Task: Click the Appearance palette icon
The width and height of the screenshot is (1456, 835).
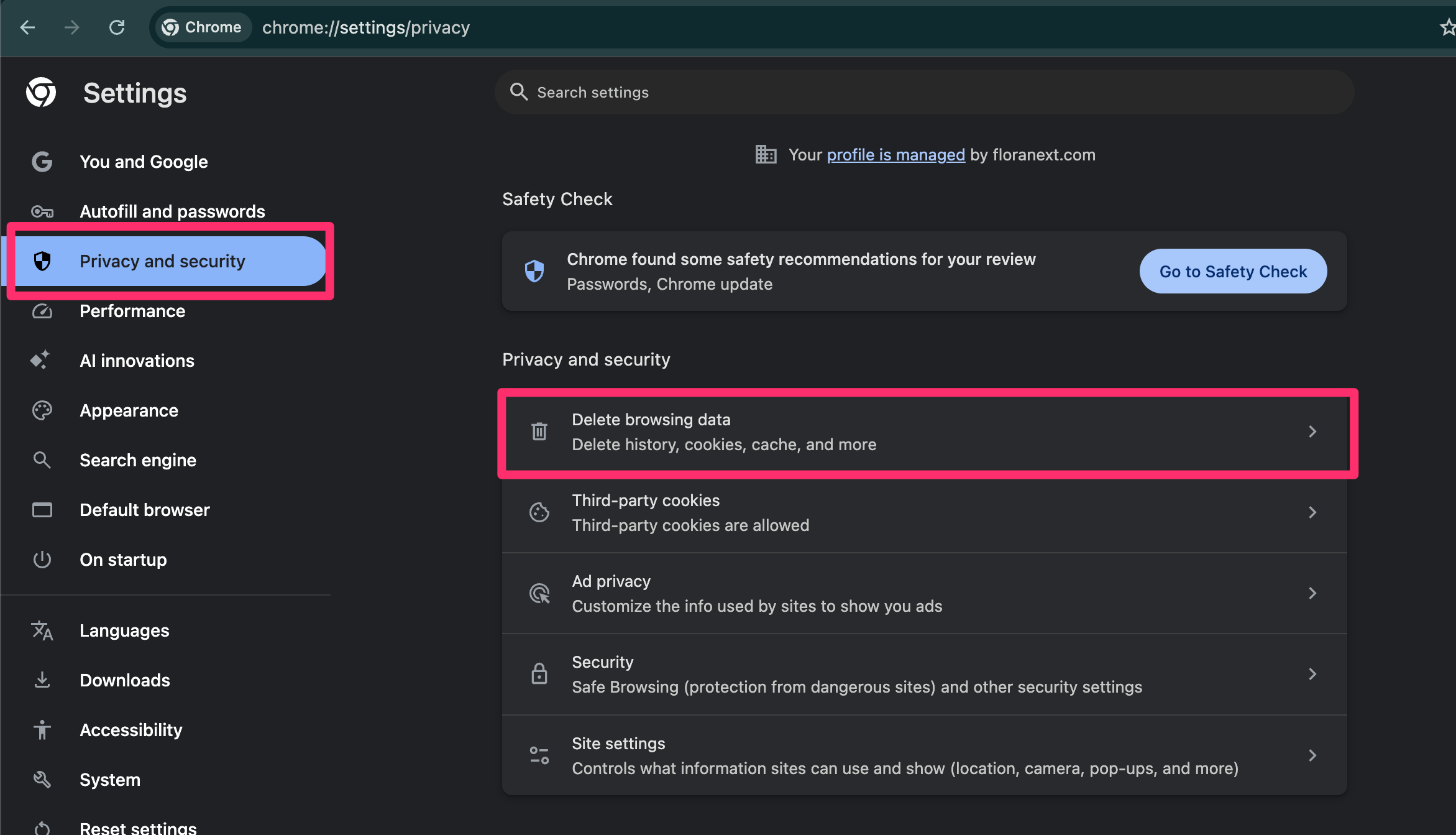Action: click(x=42, y=410)
